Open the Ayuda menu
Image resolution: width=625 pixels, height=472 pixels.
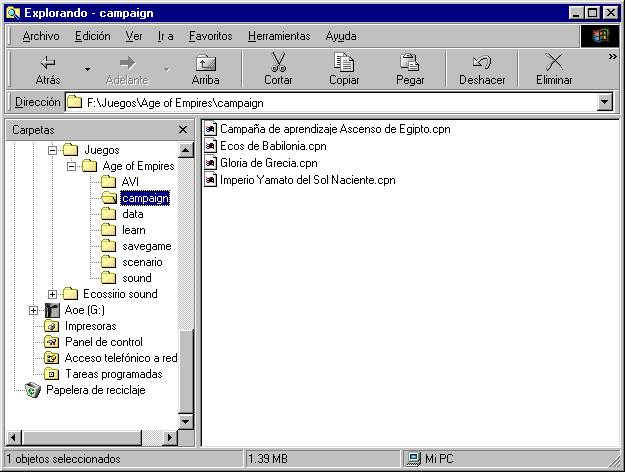click(x=341, y=36)
